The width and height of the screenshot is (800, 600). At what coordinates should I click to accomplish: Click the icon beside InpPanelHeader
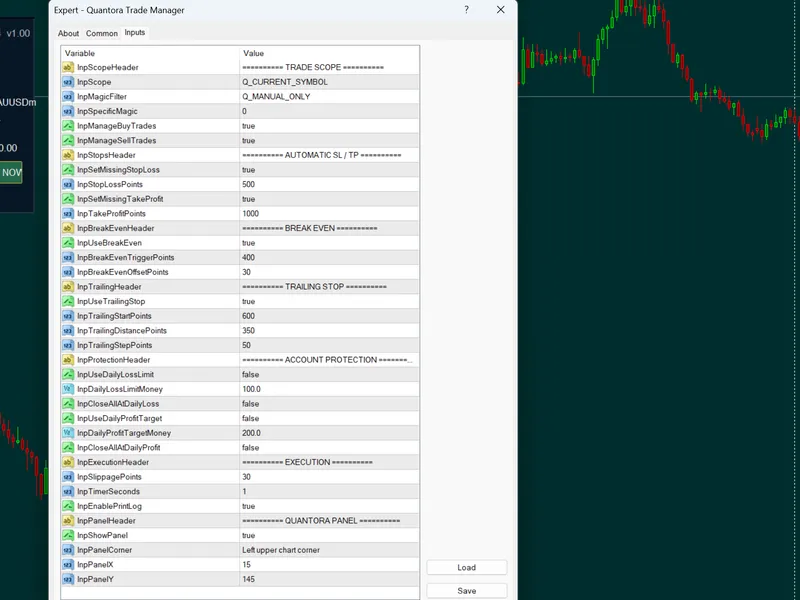[x=68, y=521]
